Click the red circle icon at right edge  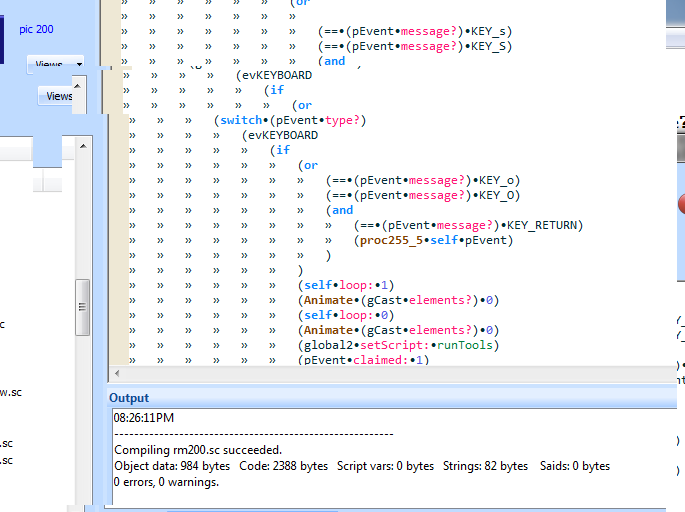(681, 203)
